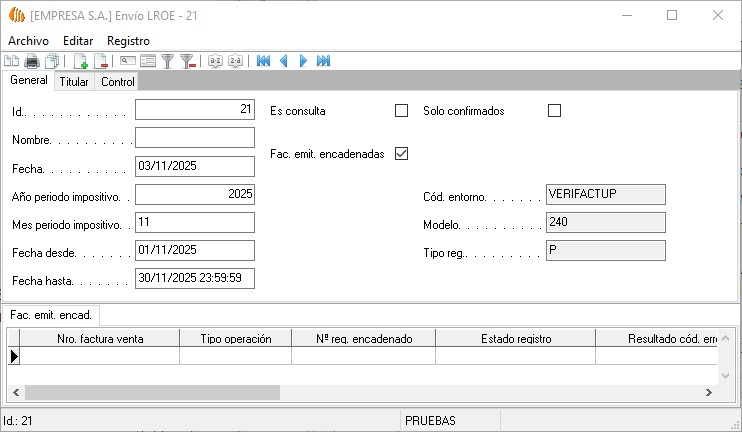Click the Tipo operación column header
This screenshot has height=432, width=742.
coord(236,339)
